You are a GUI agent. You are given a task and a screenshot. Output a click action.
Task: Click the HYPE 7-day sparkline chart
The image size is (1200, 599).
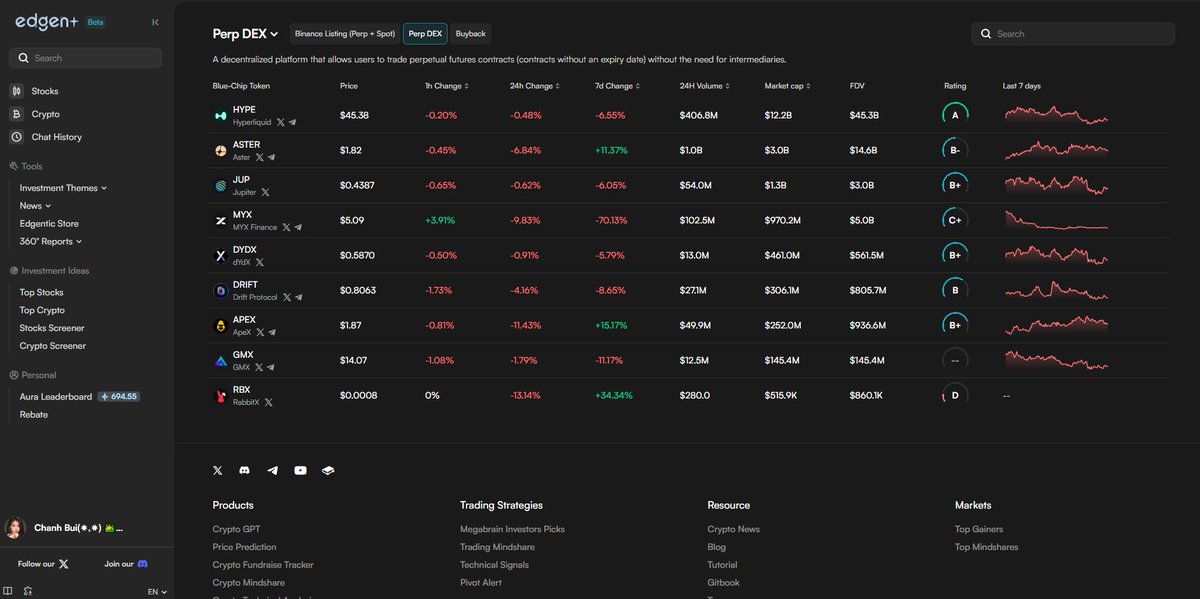coord(1056,116)
